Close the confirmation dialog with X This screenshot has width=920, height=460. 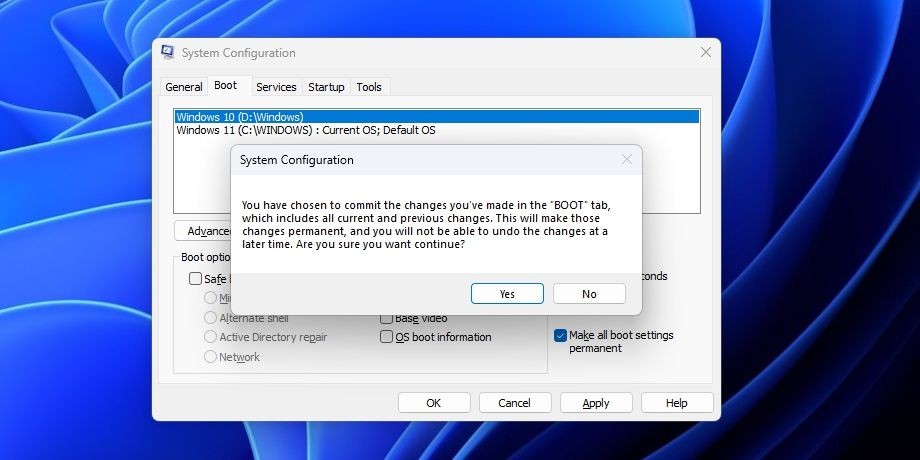point(627,160)
